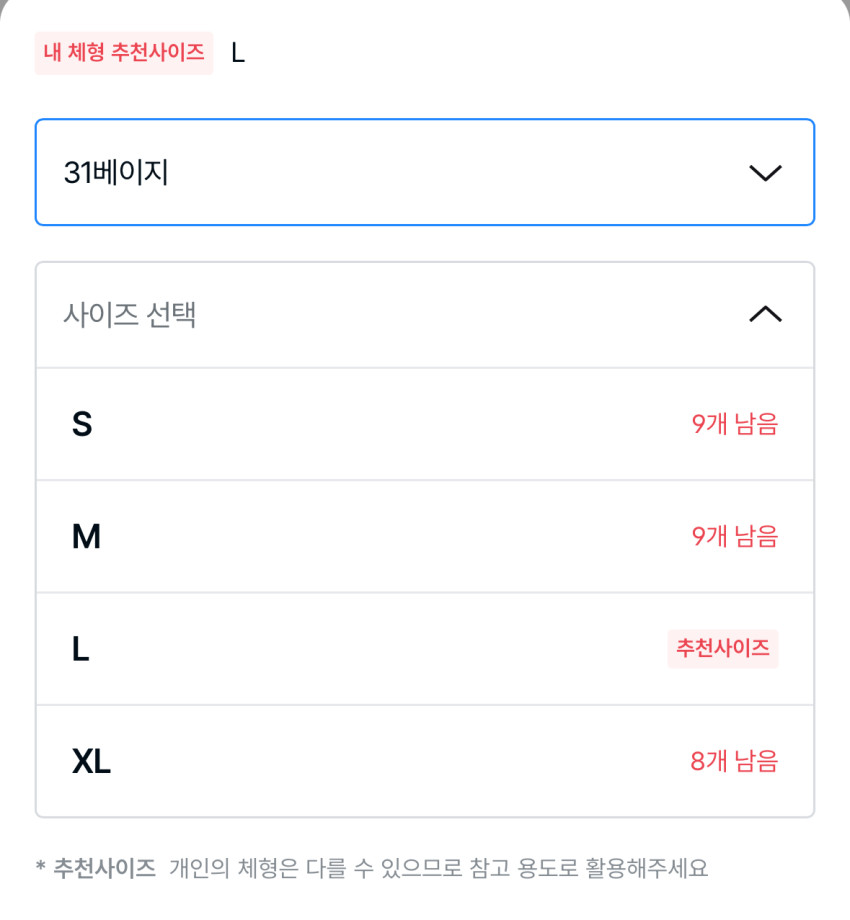
Task: Click the 9개 남음 label for M
Action: tap(734, 537)
